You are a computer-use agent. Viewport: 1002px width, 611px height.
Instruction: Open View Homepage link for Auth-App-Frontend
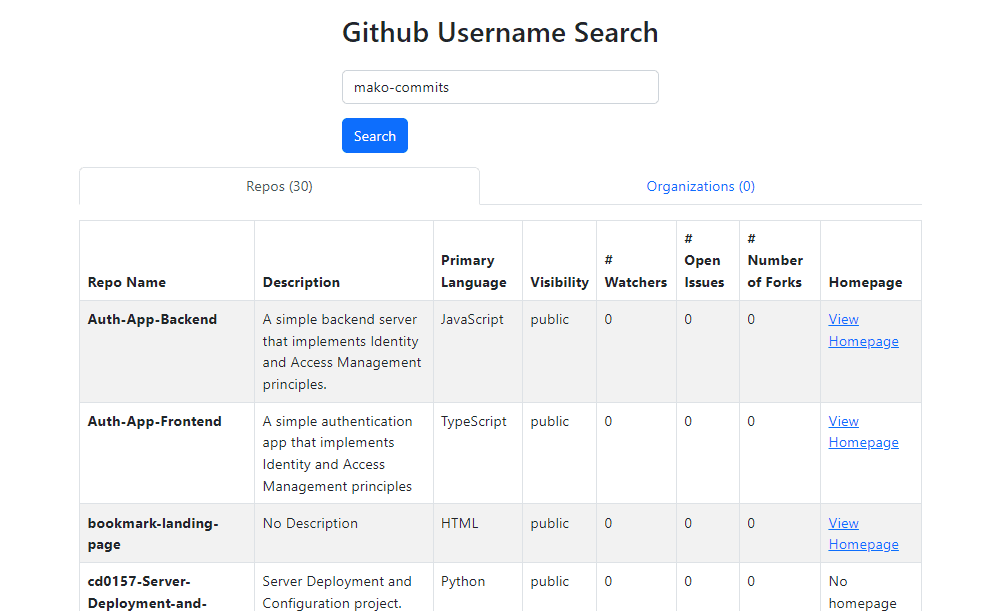[863, 432]
